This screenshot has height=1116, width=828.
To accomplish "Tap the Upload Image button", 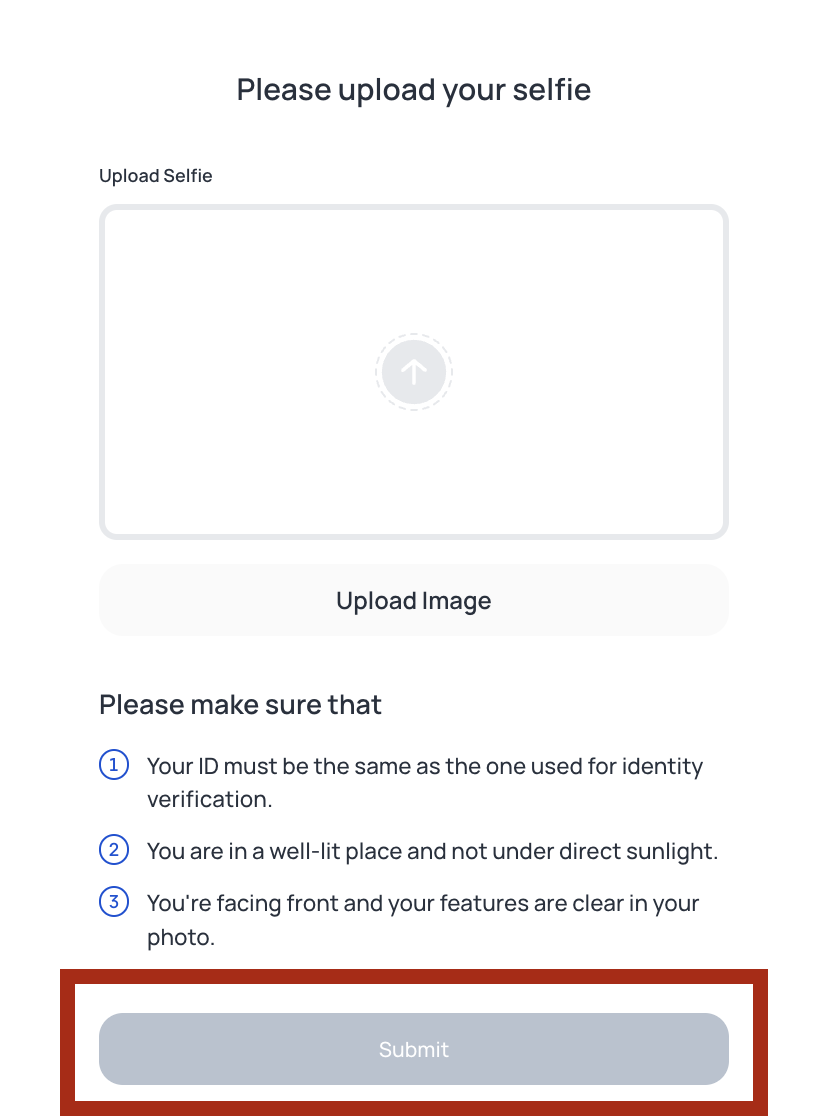I will [414, 600].
